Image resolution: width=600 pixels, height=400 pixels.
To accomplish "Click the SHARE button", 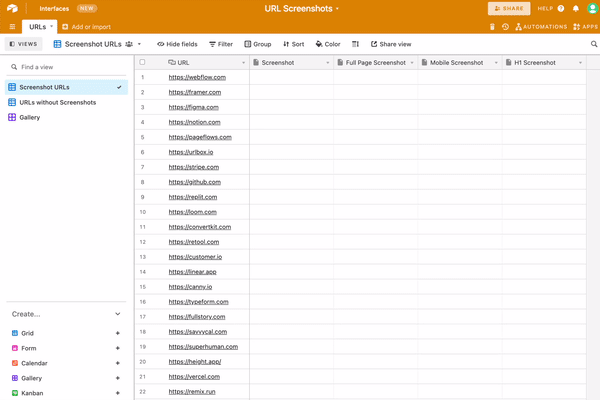I will coord(509,8).
